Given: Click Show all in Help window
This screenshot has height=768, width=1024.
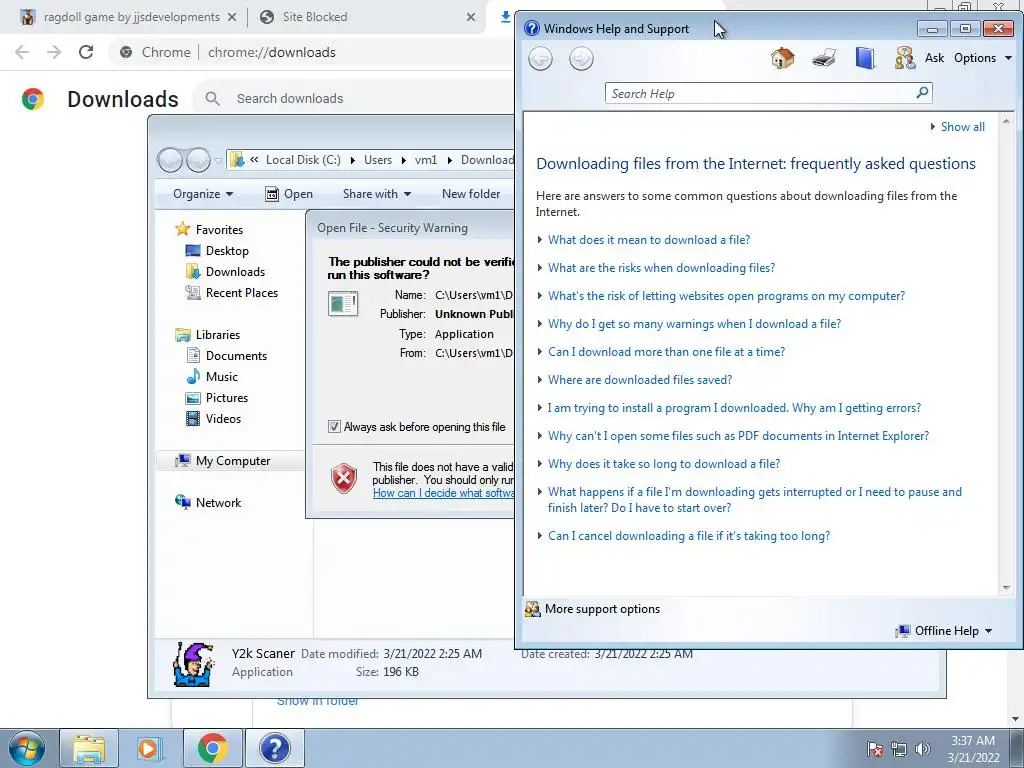Looking at the screenshot, I should coord(963,127).
